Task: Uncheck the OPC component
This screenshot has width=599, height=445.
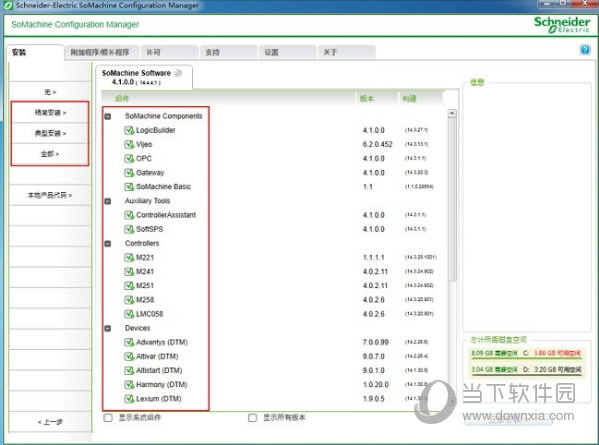Action: tap(129, 159)
